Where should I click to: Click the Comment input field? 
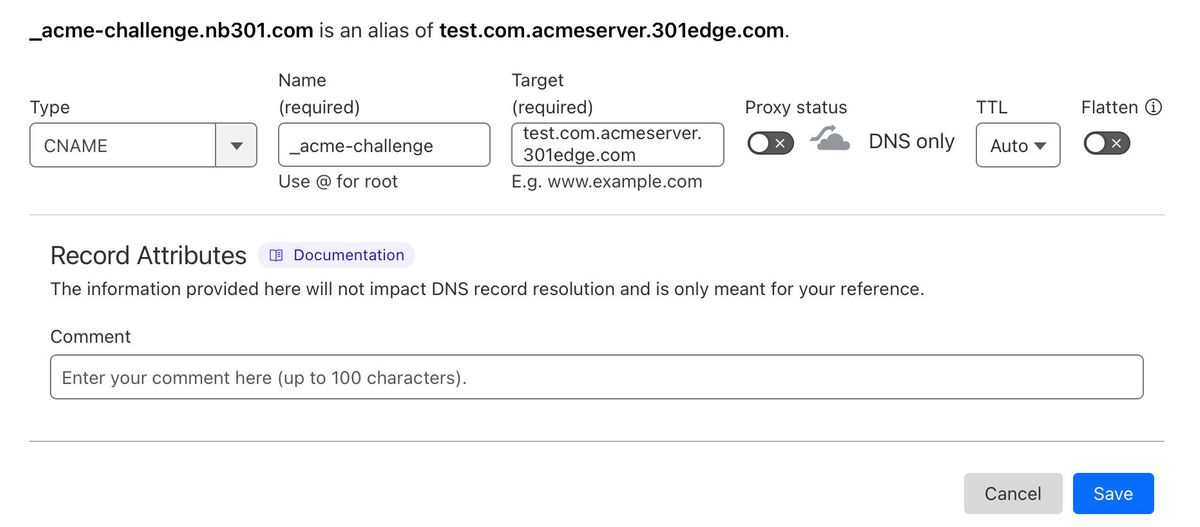click(597, 378)
